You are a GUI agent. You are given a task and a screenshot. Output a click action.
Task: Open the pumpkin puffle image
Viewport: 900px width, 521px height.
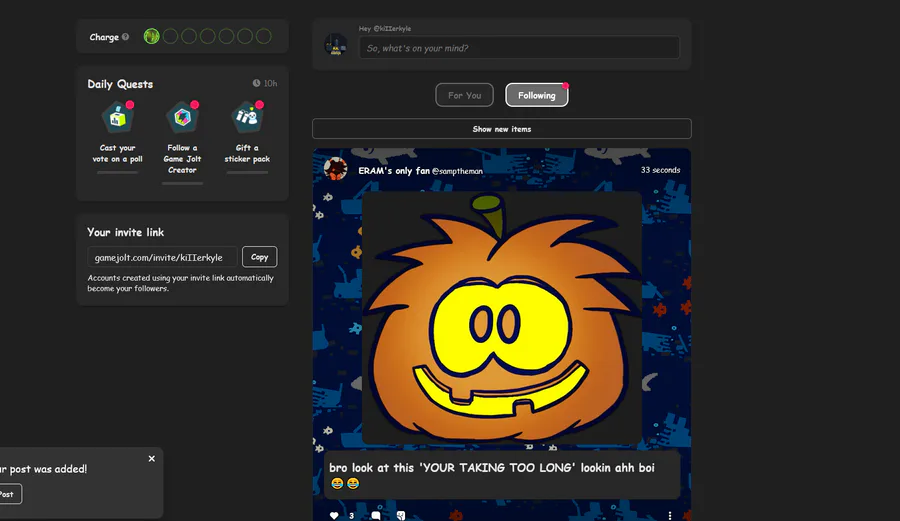(x=502, y=317)
